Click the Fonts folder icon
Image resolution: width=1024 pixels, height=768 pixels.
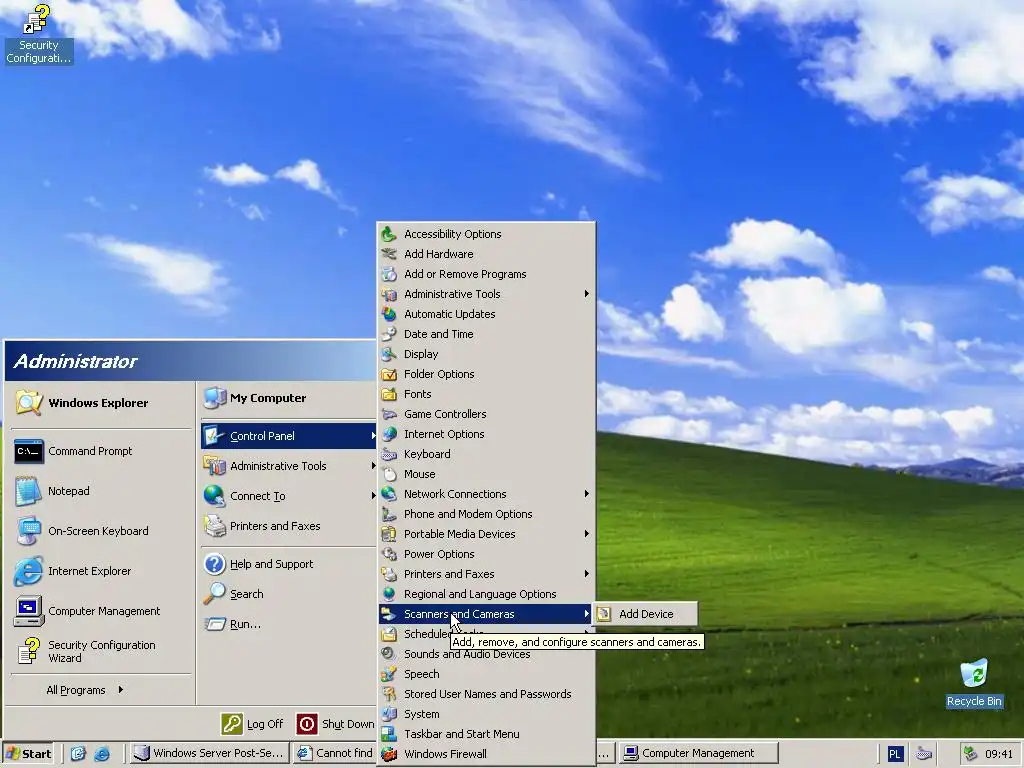click(389, 394)
